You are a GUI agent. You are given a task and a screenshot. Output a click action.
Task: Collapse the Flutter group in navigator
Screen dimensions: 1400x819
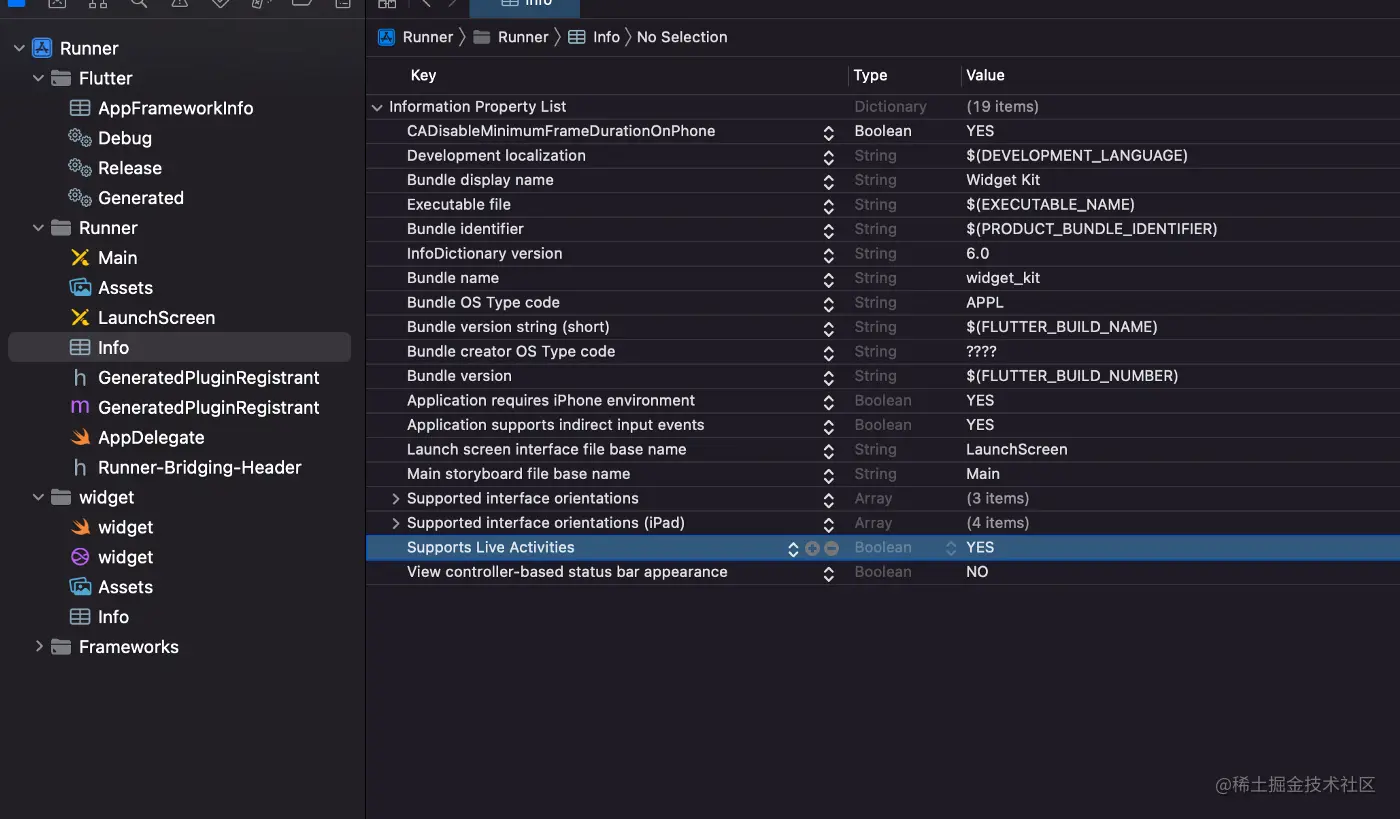point(39,78)
